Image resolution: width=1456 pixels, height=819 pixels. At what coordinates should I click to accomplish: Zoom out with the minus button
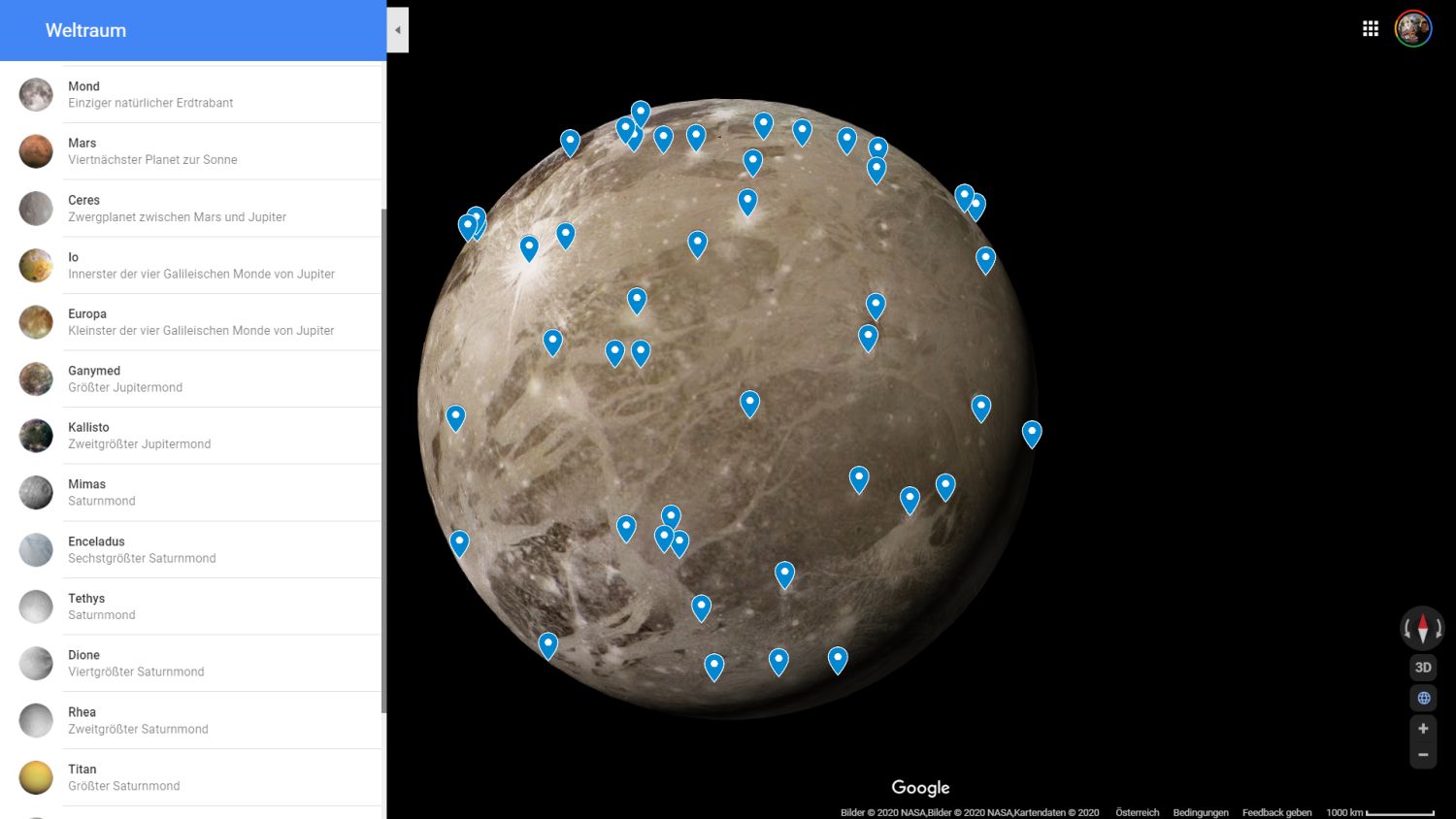[x=1423, y=755]
